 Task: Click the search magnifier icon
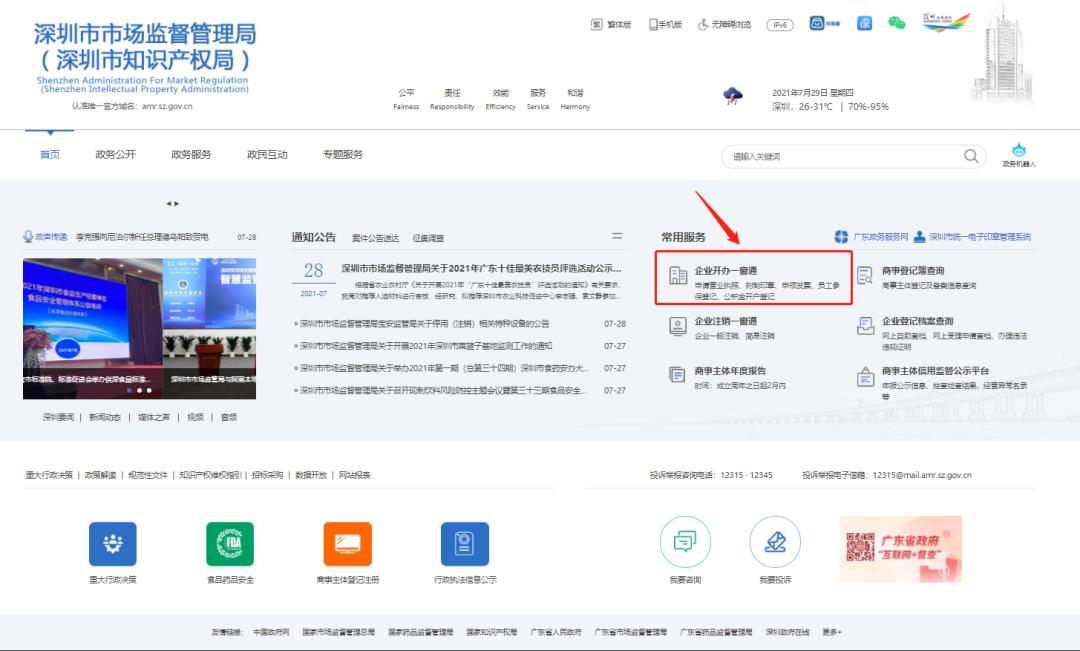(971, 156)
